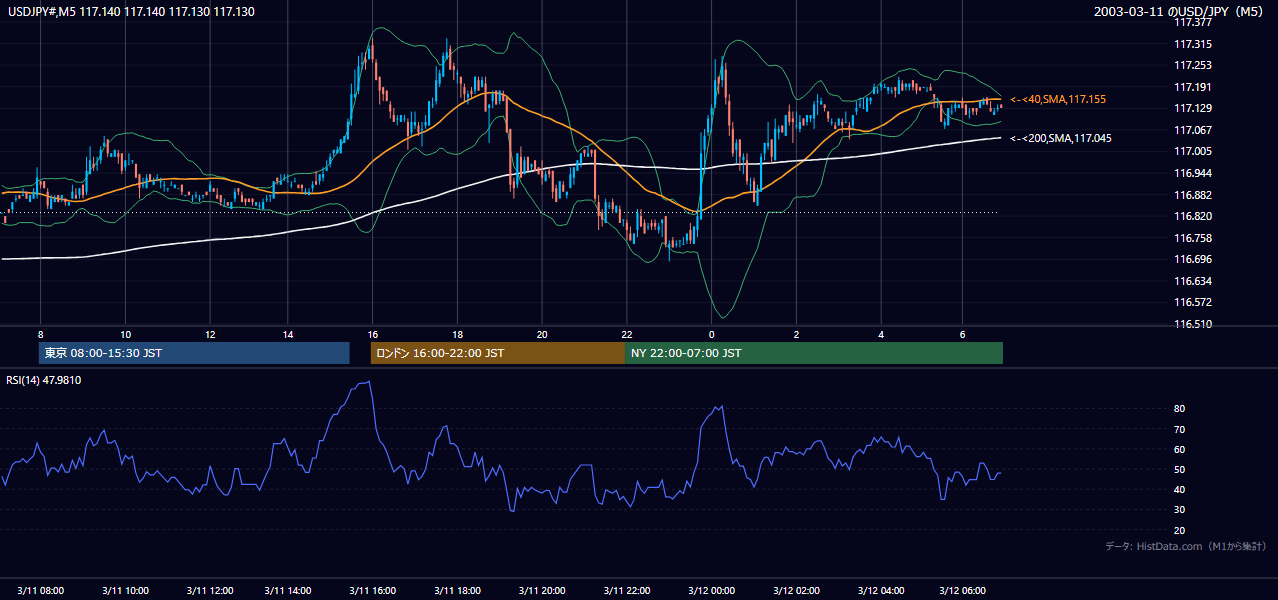Click the hour label 0 under the price chart
Image resolution: width=1278 pixels, height=600 pixels.
tap(711, 334)
